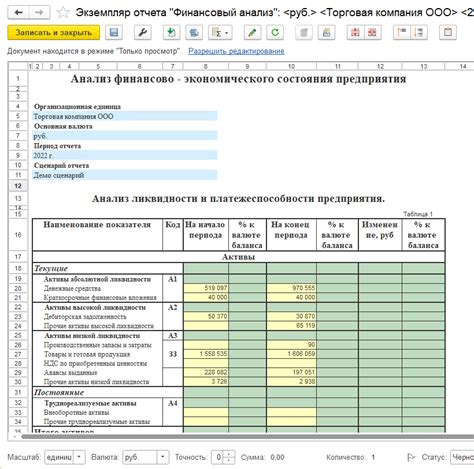
Task: Click the Активы высокой ликвидности heading
Action: (95, 307)
